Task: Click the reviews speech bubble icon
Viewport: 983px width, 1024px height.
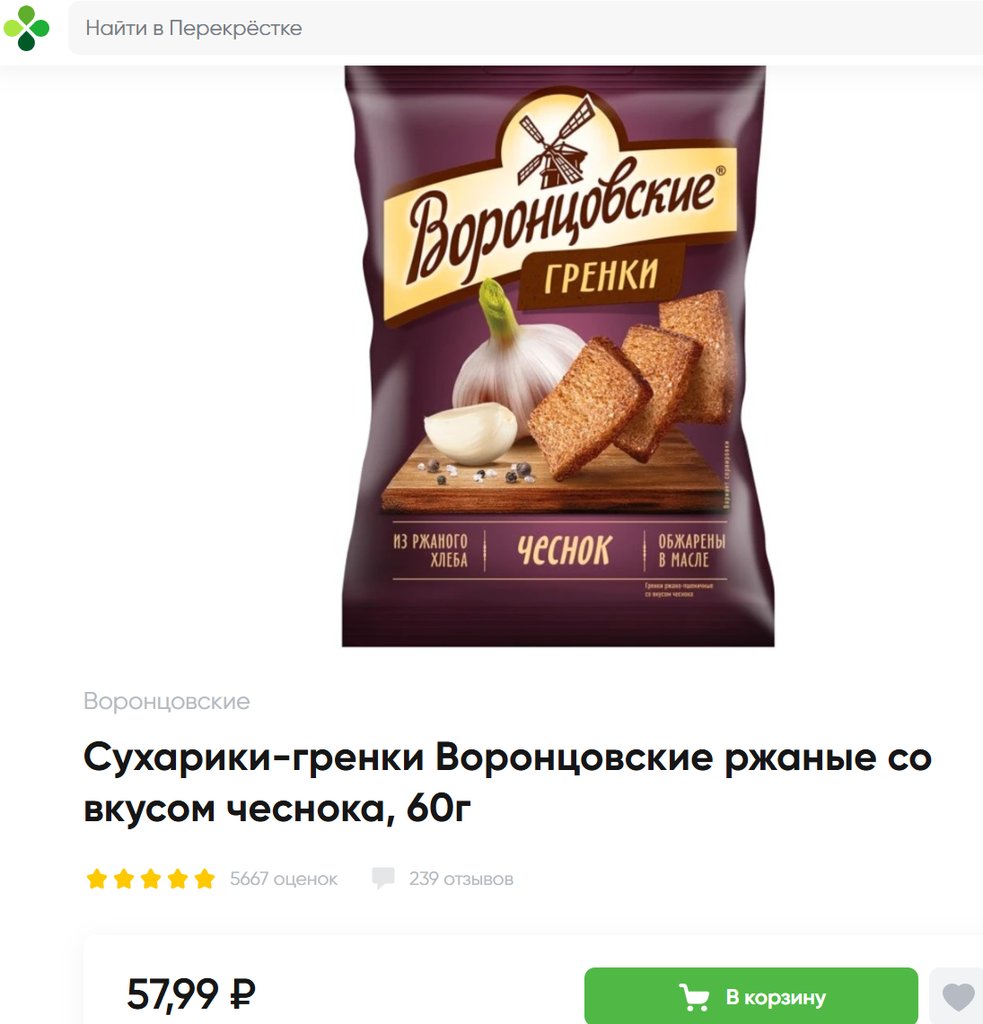Action: pos(383,878)
